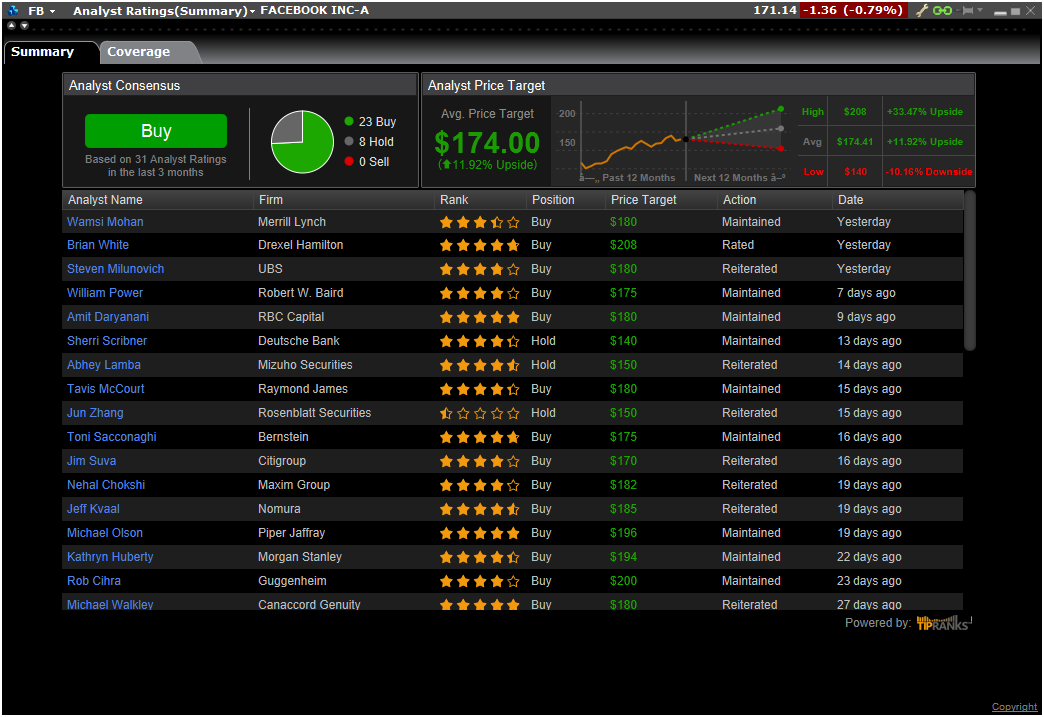Expand the Analyst Ratings(Summary) dropdown arrow
Image resolution: width=1044 pixels, height=717 pixels.
(x=253, y=11)
